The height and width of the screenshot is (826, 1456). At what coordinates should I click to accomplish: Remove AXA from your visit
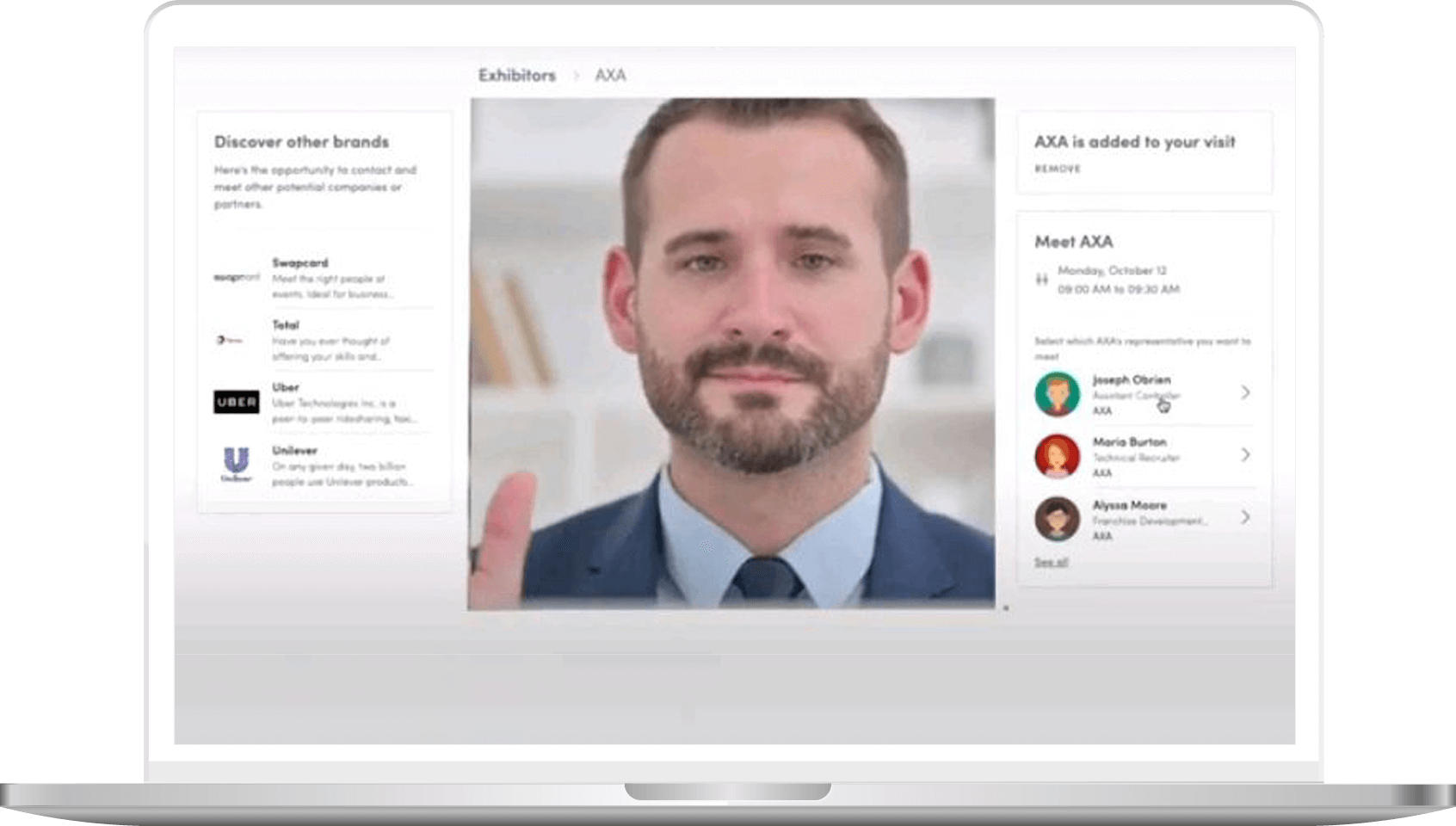pos(1058,169)
